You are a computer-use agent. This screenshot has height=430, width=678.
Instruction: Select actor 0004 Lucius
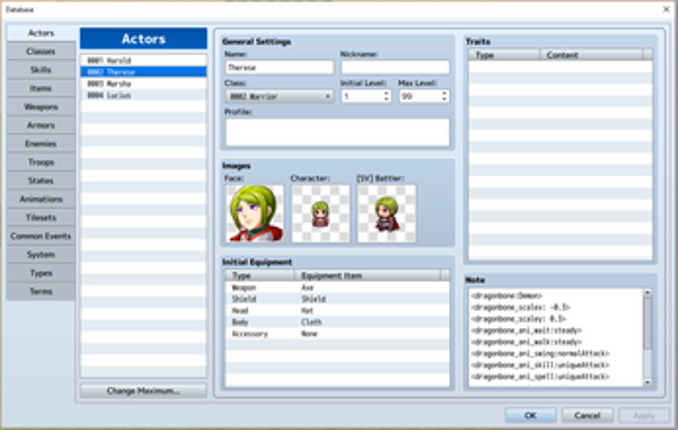(144, 95)
